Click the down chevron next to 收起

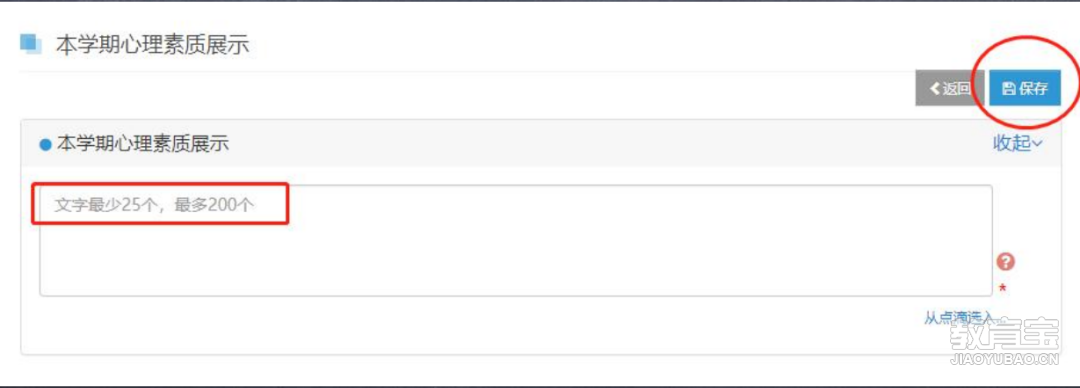click(1037, 143)
